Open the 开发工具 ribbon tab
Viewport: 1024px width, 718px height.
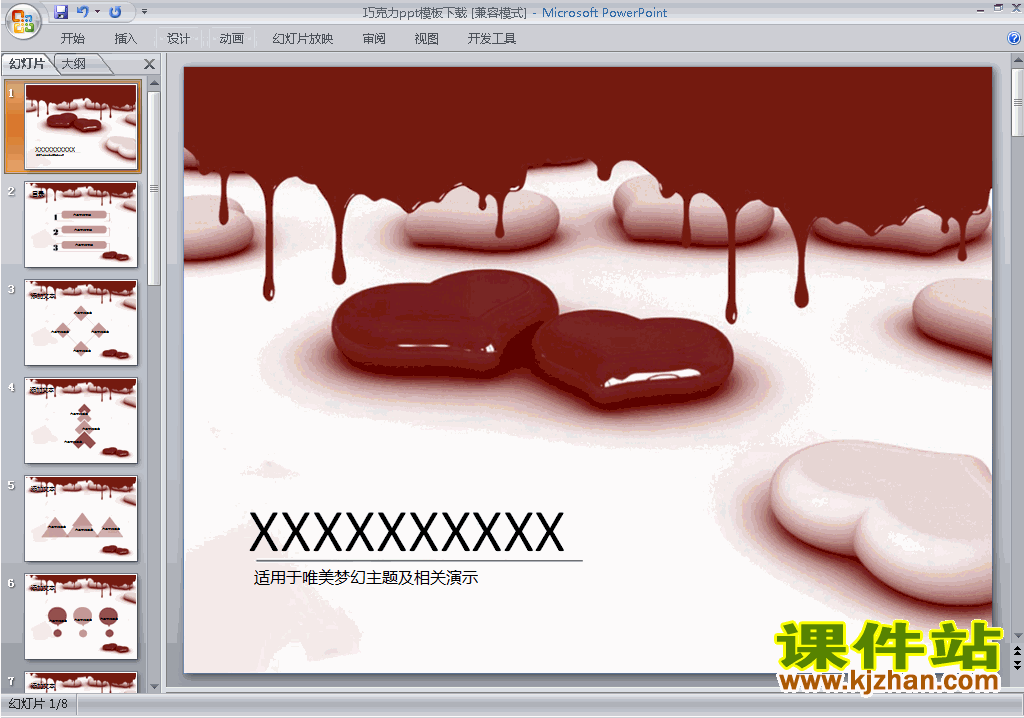click(492, 39)
